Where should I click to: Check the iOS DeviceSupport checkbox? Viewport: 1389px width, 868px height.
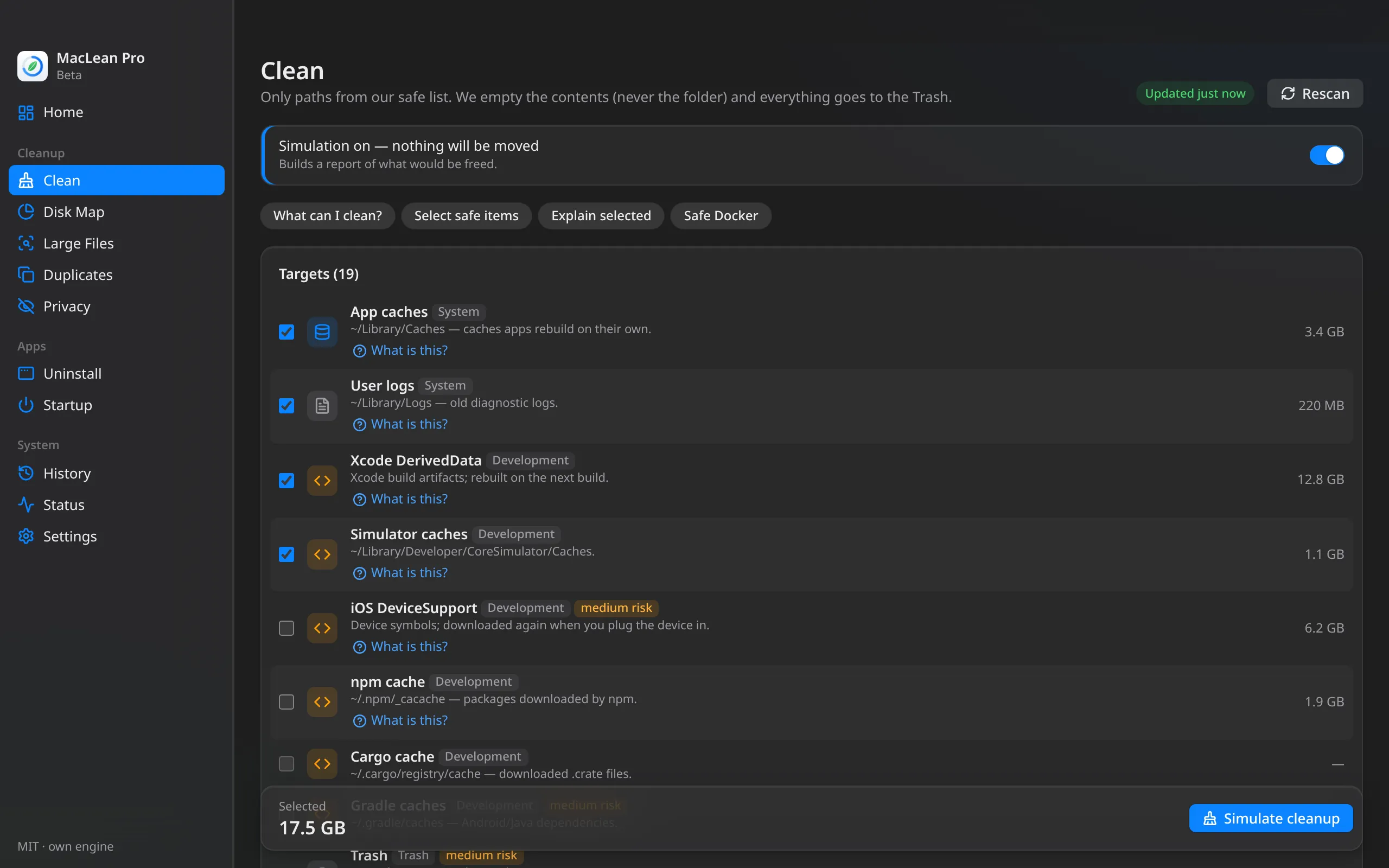(x=286, y=628)
